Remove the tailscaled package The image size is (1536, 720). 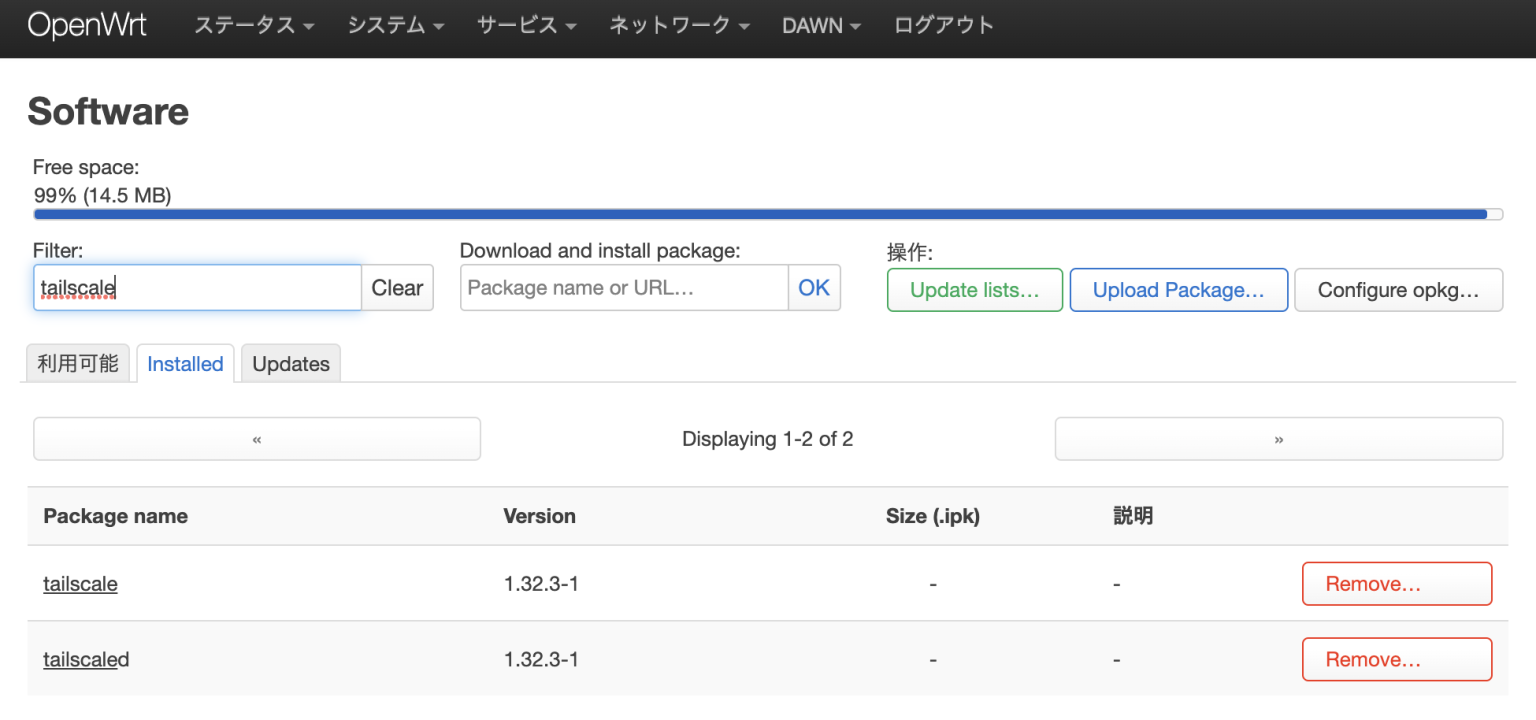pyautogui.click(x=1396, y=659)
